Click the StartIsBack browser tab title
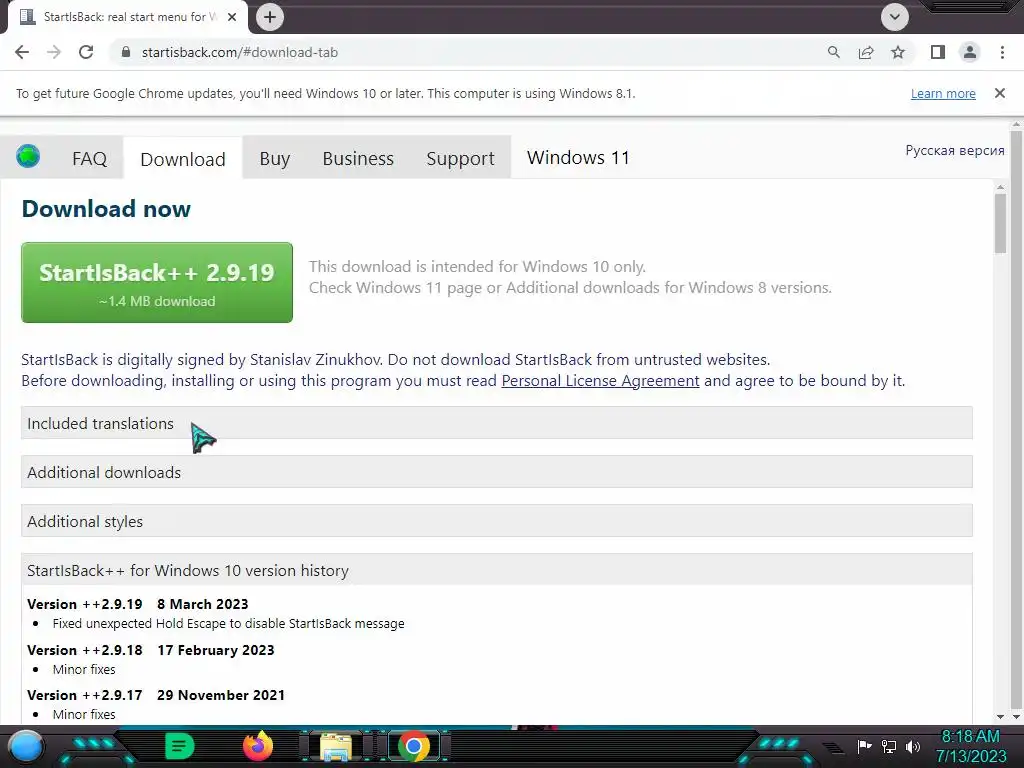Screen dimensions: 1024x768 [x=130, y=17]
